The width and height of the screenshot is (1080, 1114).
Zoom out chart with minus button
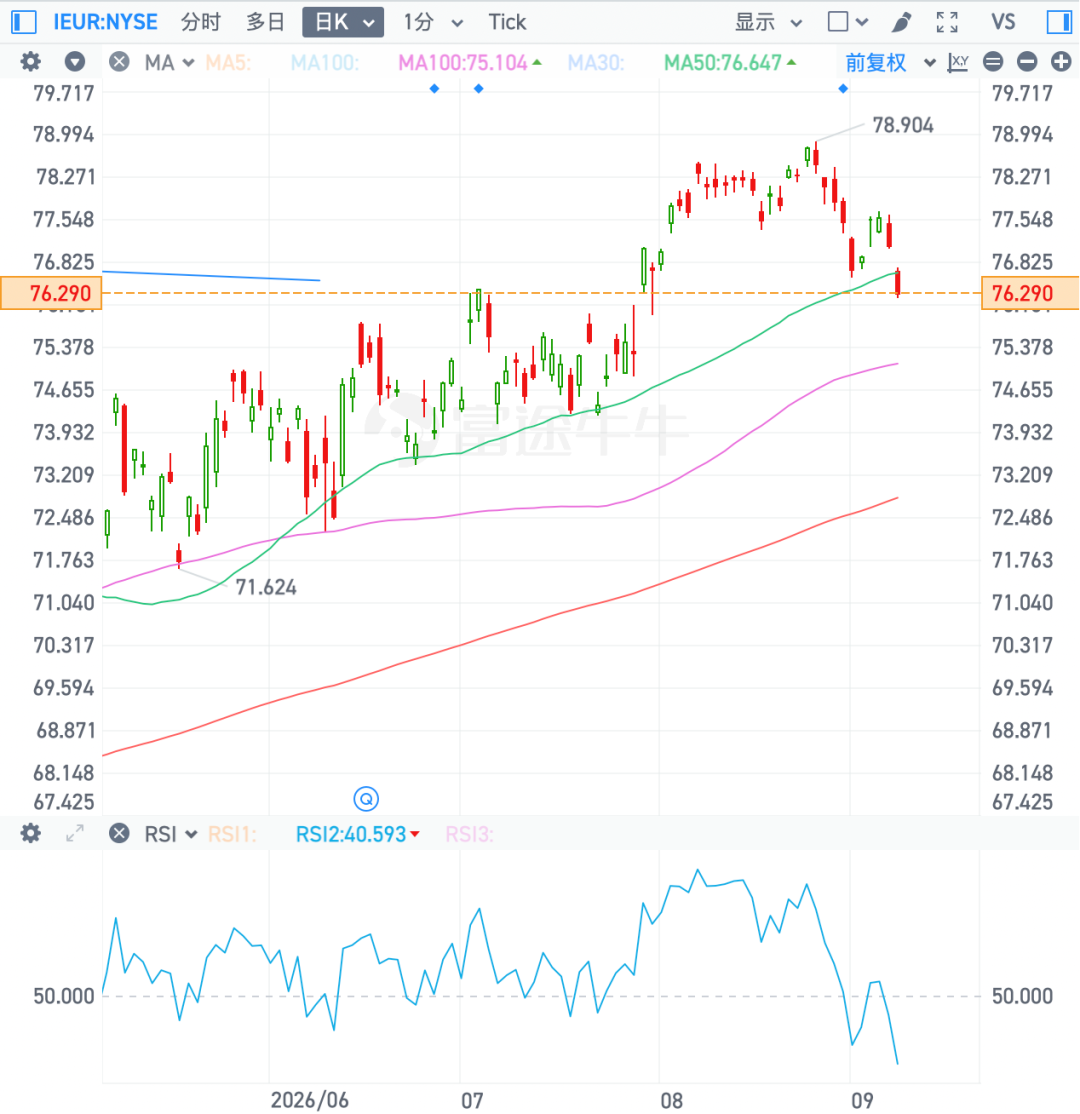(1027, 62)
